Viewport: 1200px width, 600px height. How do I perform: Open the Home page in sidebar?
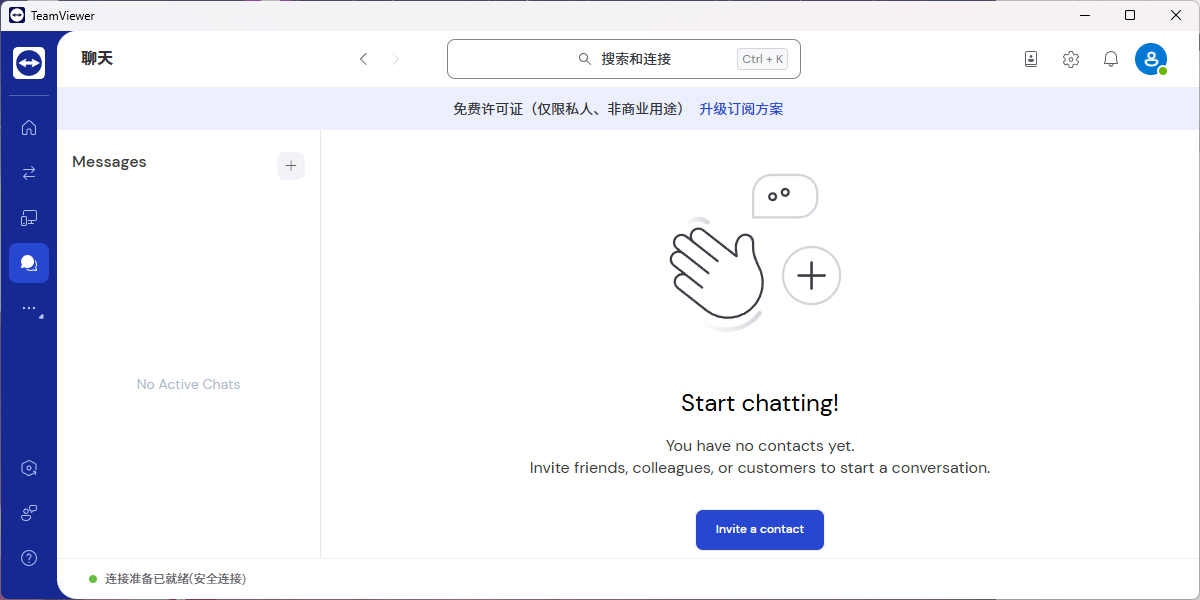point(29,127)
